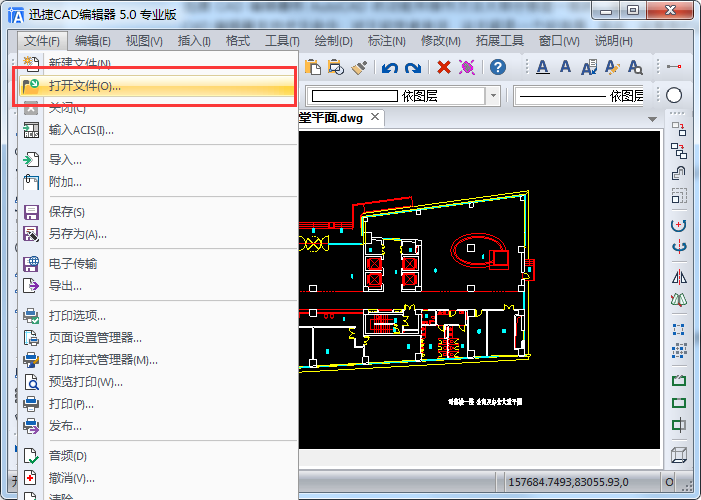Choose 电子传输 menu entry

point(157,263)
